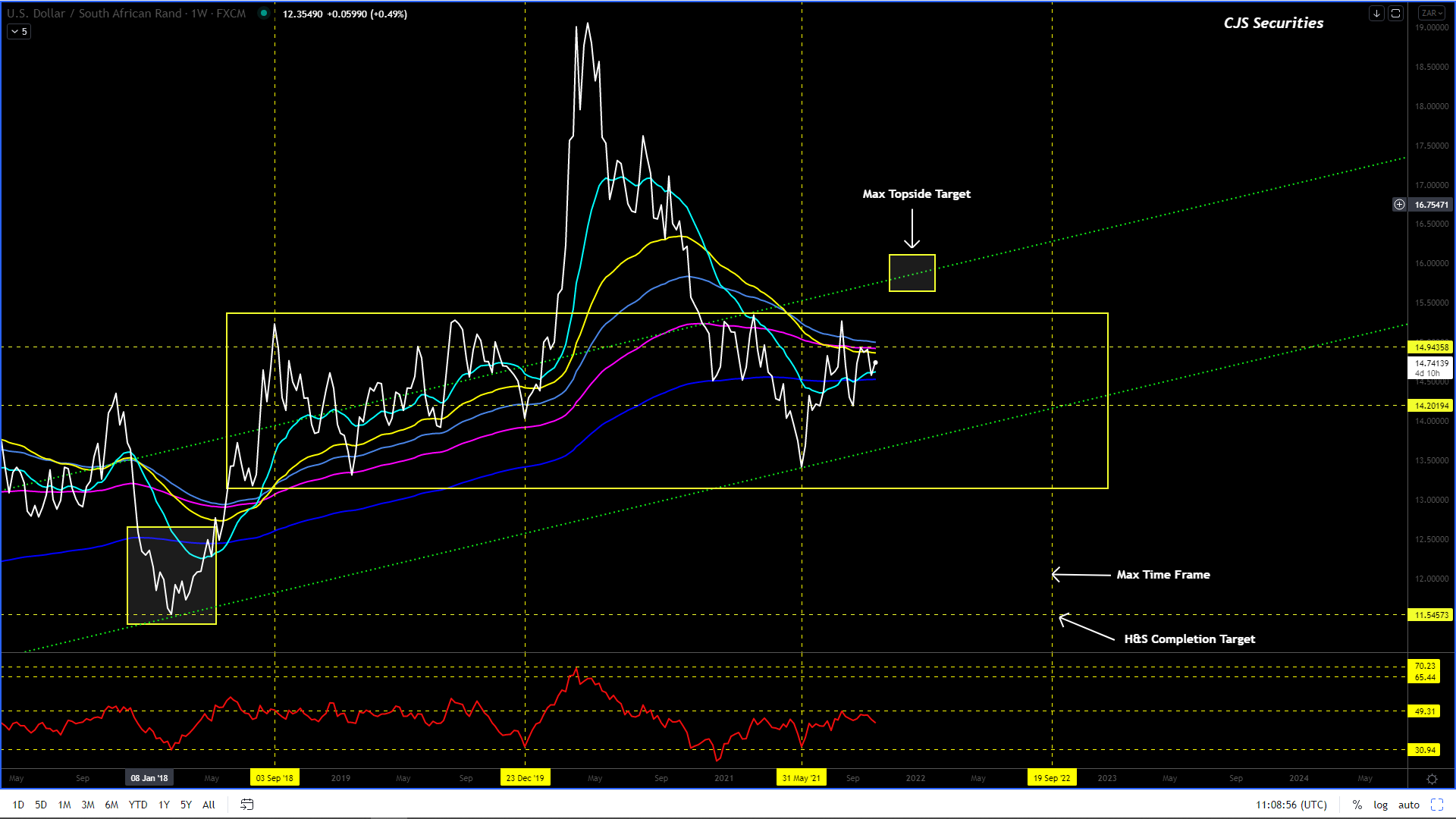The width and height of the screenshot is (1456, 819).
Task: Click the fullscreen brackets icon at bottom right
Action: click(1437, 805)
